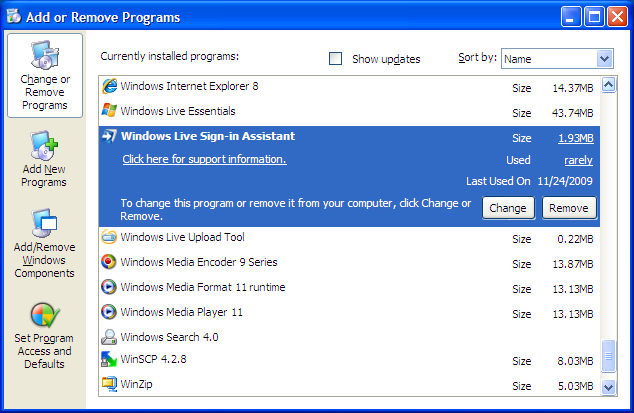Open Set Program Access and Defaults
The height and width of the screenshot is (413, 634).
click(45, 335)
